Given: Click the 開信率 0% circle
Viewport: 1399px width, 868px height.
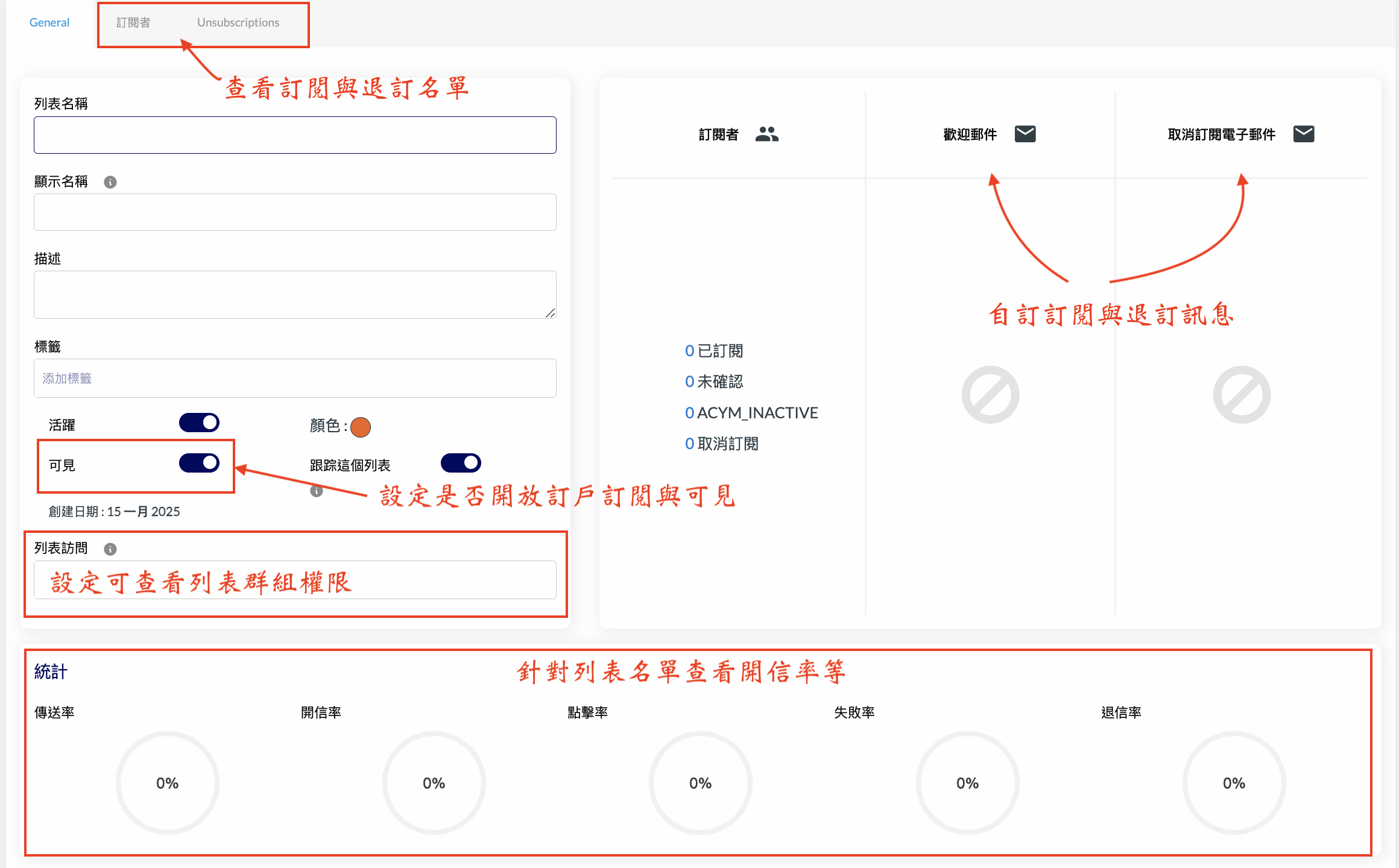Looking at the screenshot, I should click(434, 783).
